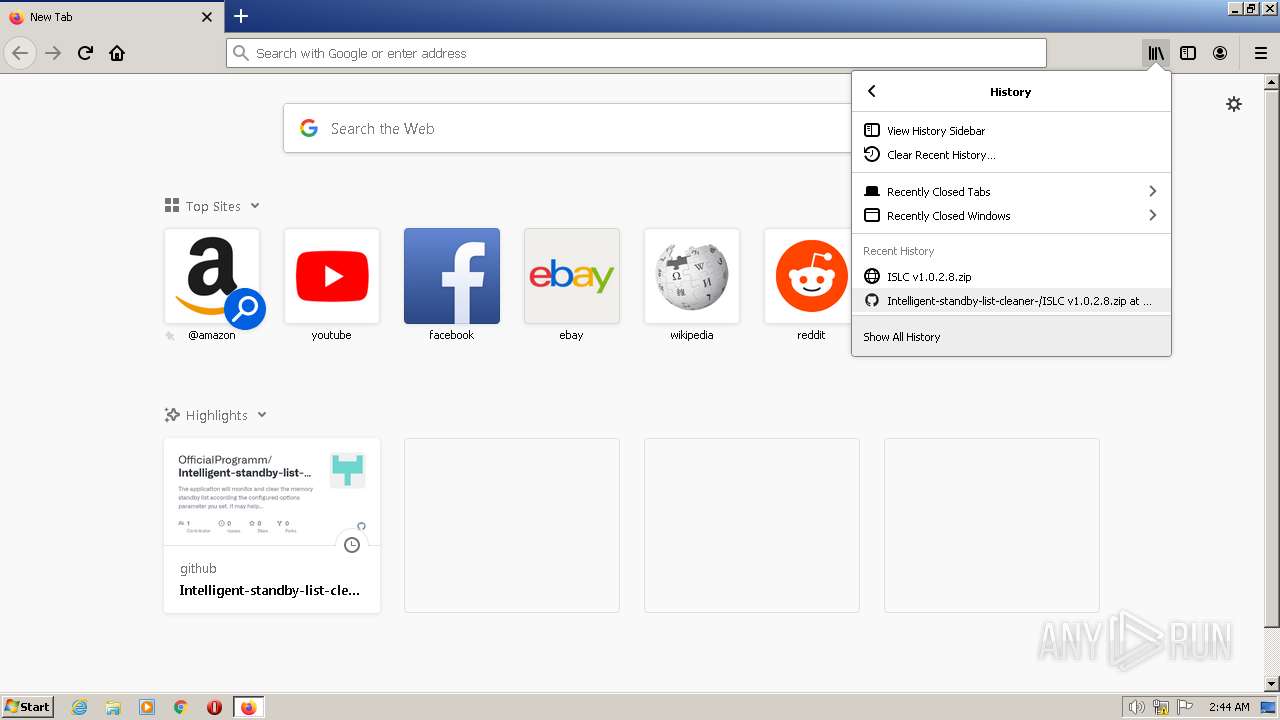This screenshot has width=1280, height=720.
Task: Launch Chrome from the taskbar
Action: pos(181,707)
